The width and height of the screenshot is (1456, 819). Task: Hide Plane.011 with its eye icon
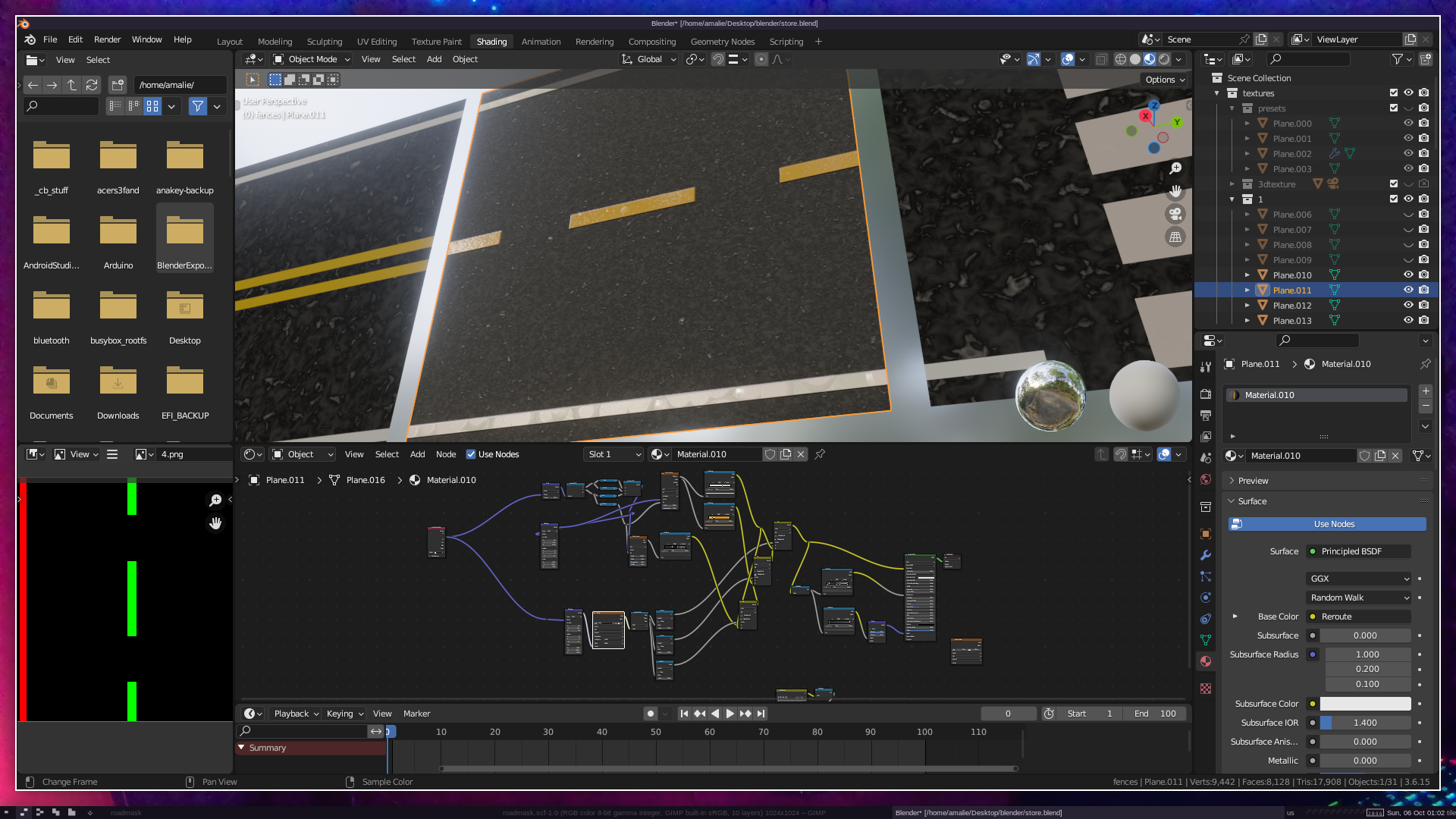(1408, 290)
